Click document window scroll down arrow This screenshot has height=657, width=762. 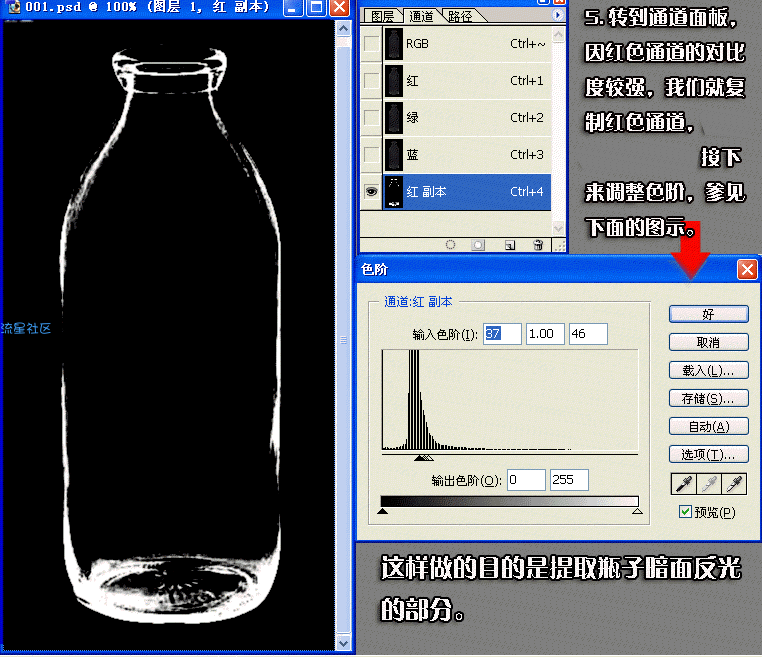[343, 643]
